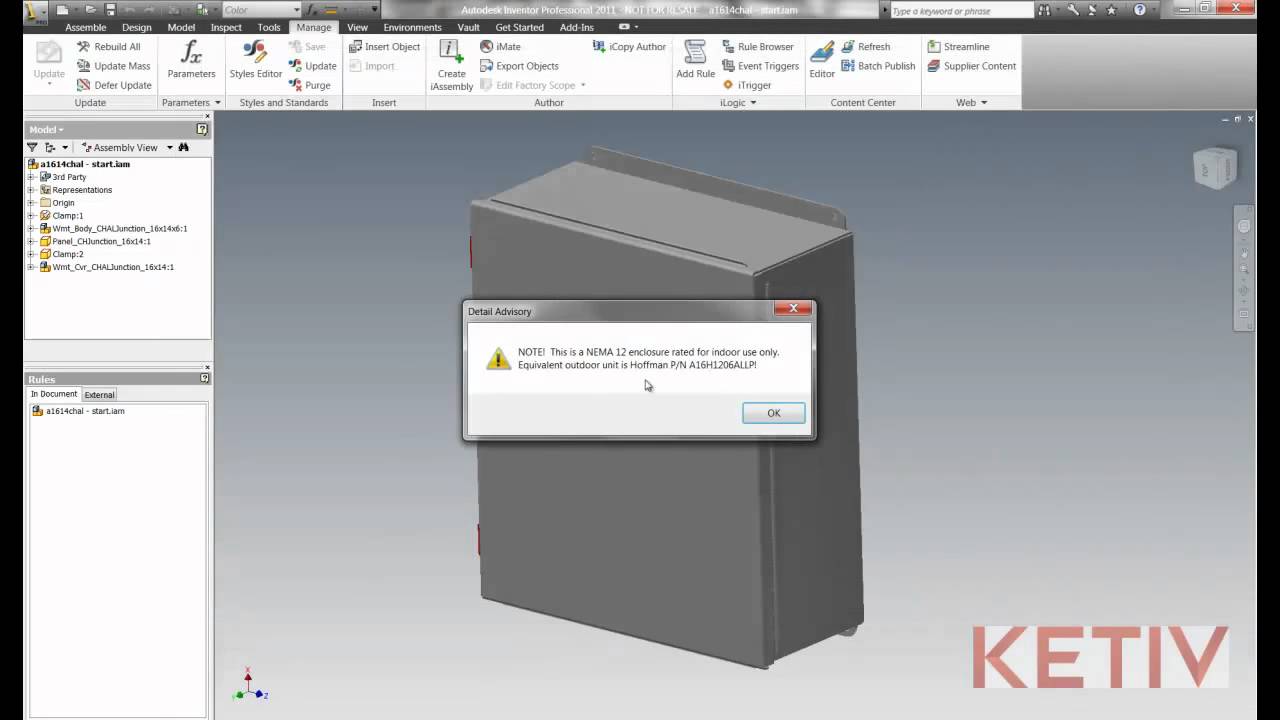1280x720 pixels.
Task: Expand the Clamp:1 tree node
Action: point(32,216)
